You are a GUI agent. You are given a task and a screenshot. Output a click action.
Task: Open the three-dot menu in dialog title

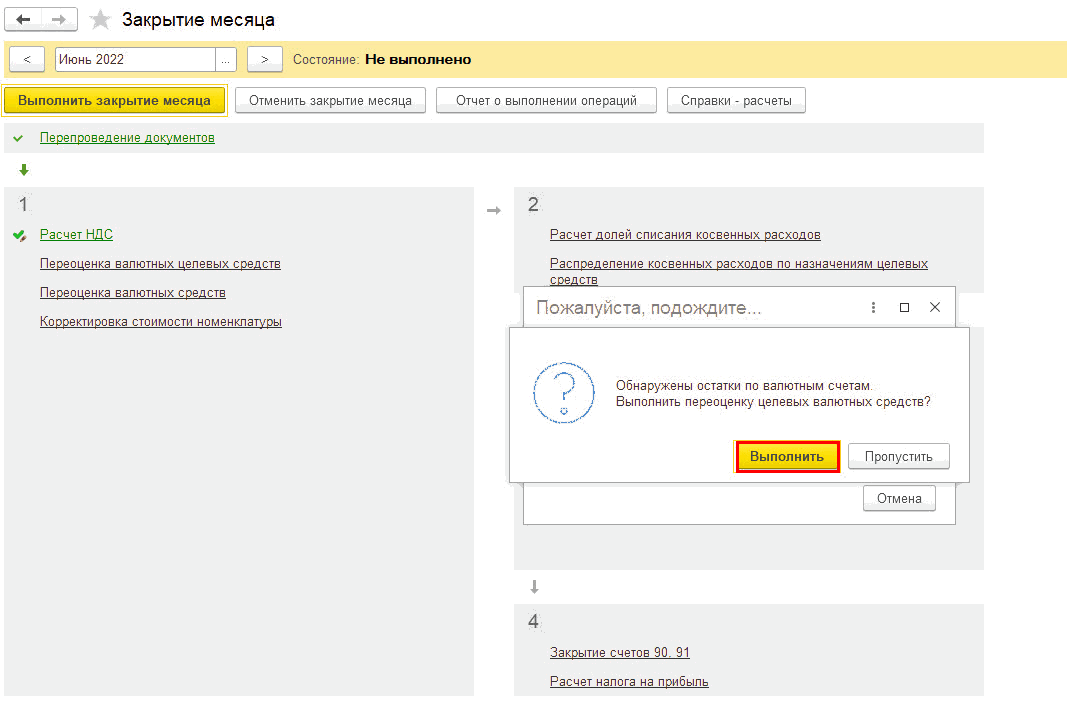pos(873,308)
